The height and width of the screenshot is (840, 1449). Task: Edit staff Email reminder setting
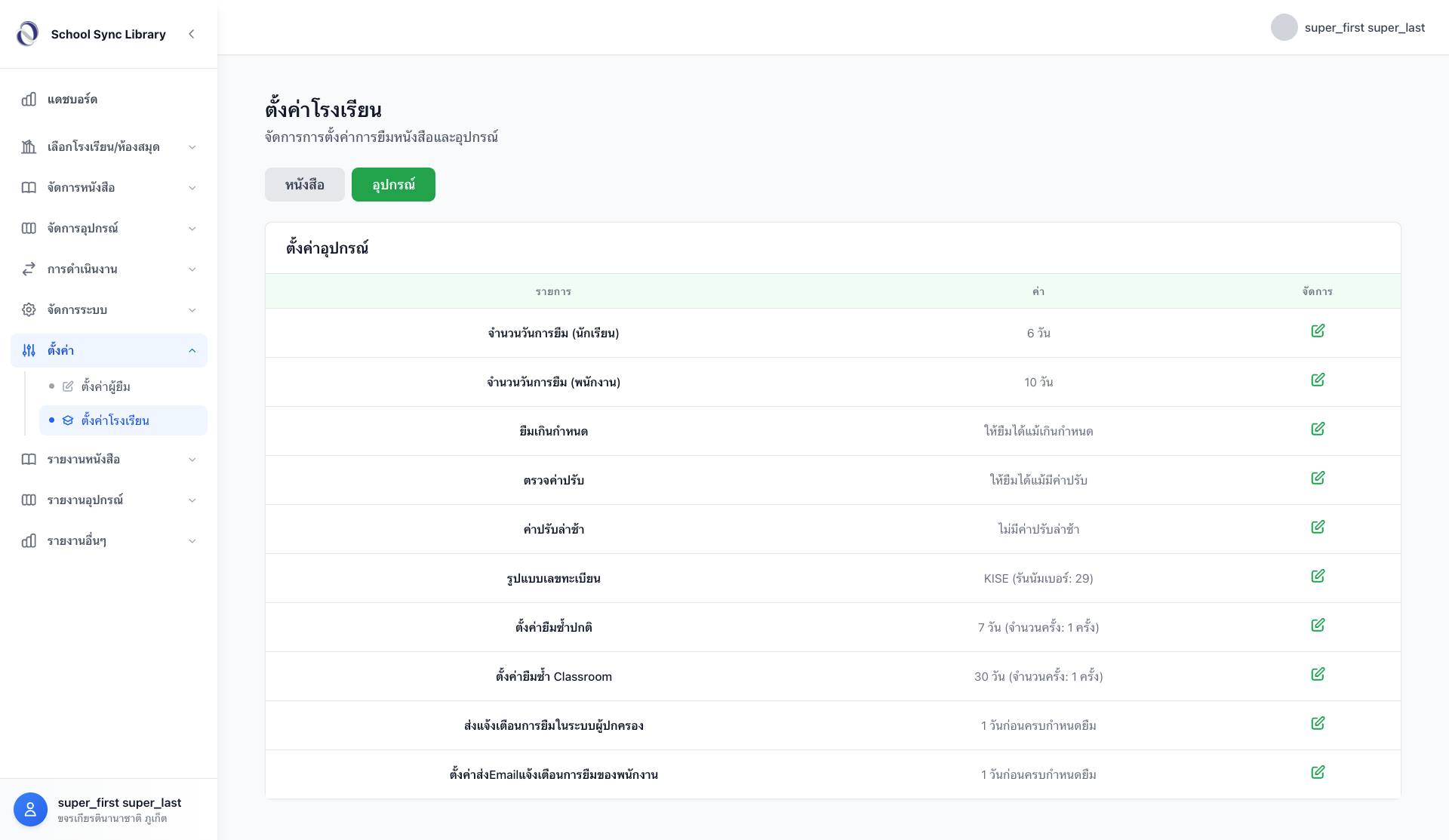[1318, 773]
